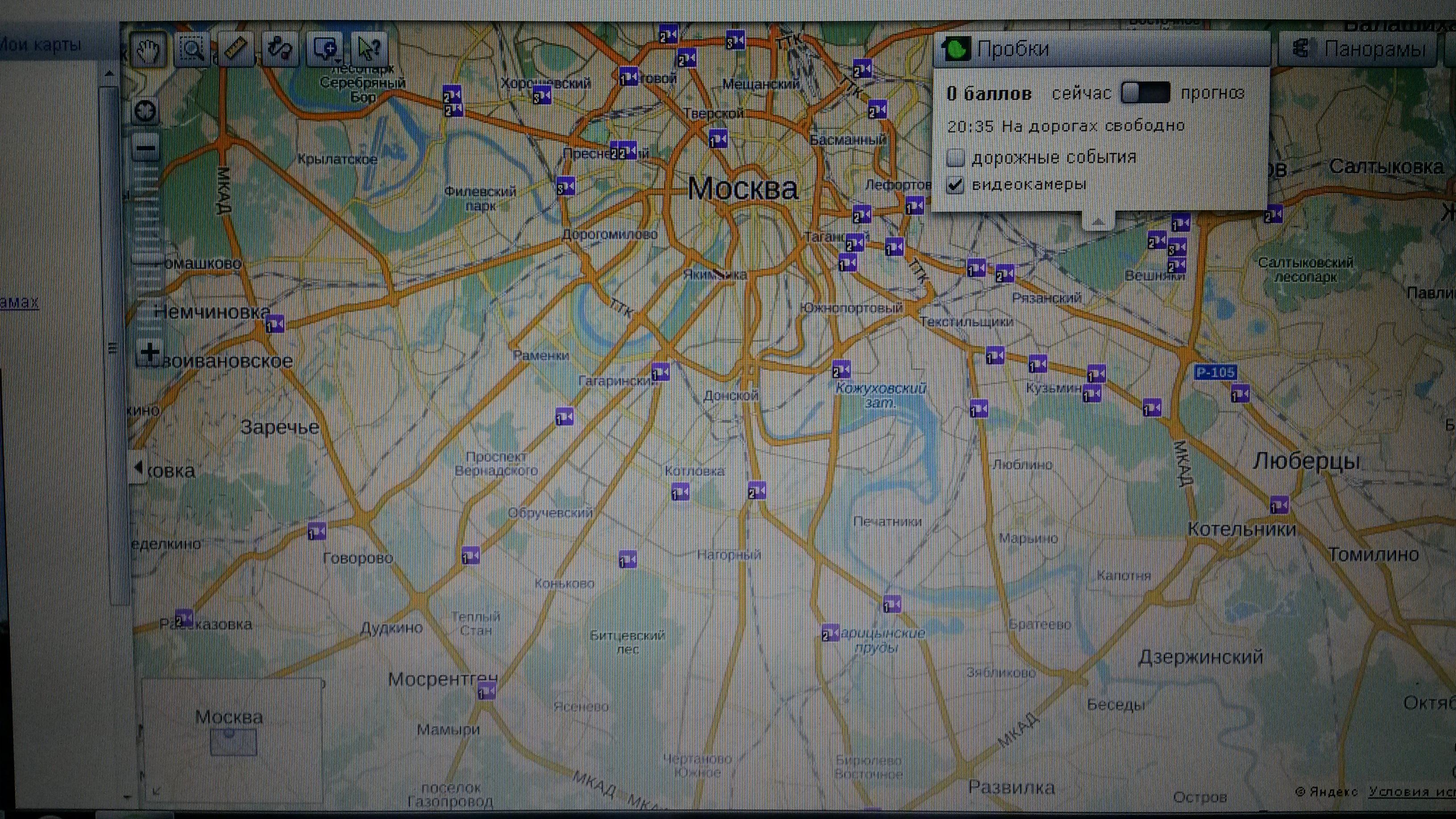Open the route planning tool
Viewport: 1456px width, 819px height.
tap(280, 50)
